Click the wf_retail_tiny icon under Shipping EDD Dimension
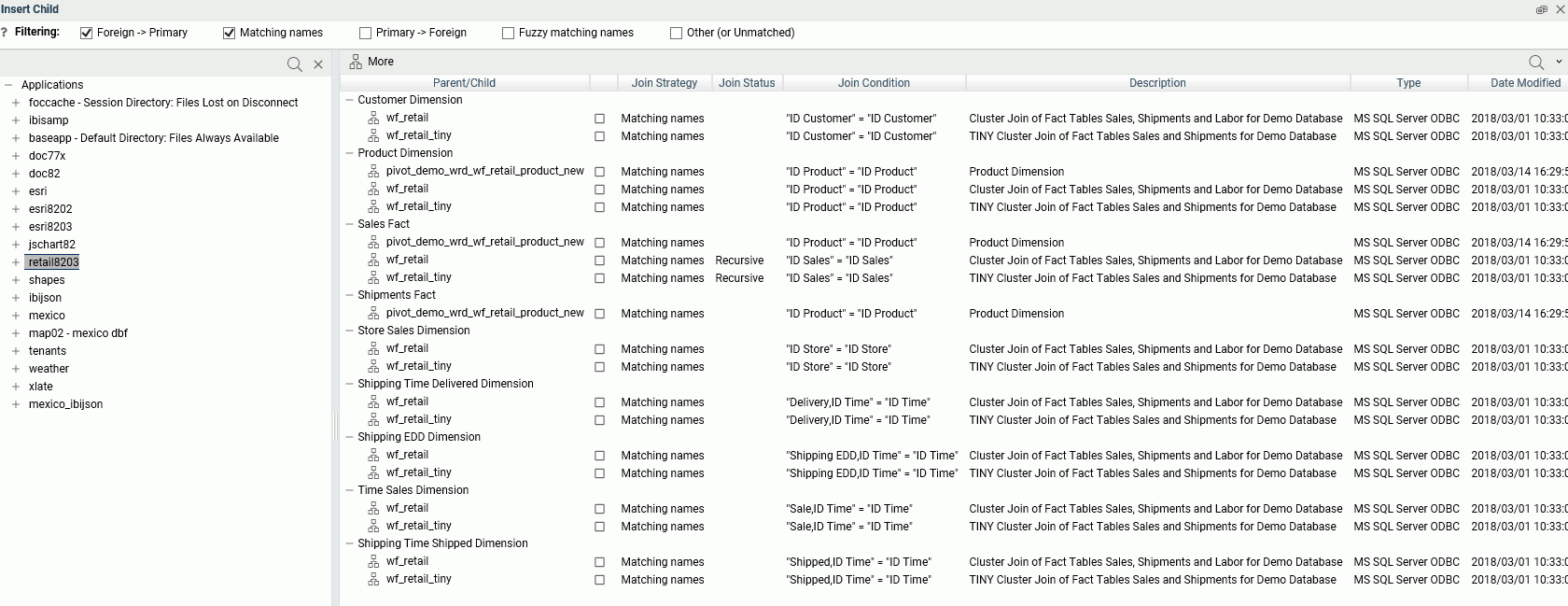 (x=373, y=472)
